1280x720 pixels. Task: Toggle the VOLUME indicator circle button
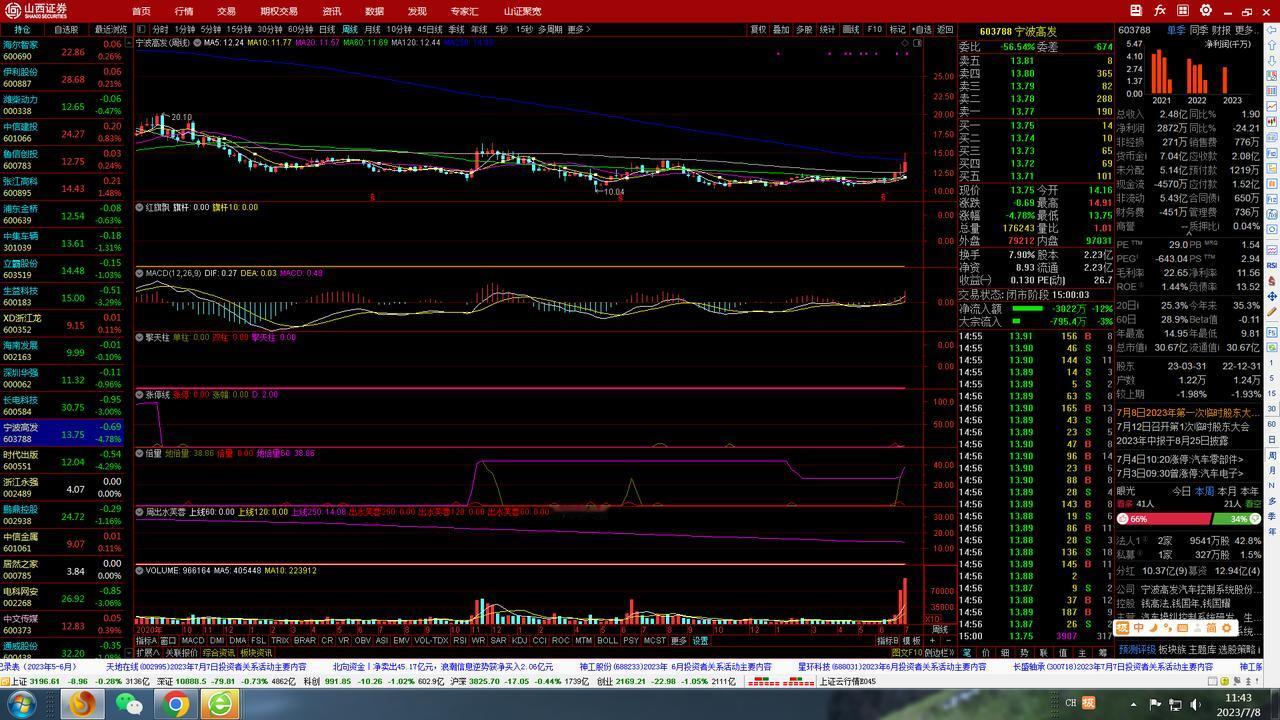140,571
